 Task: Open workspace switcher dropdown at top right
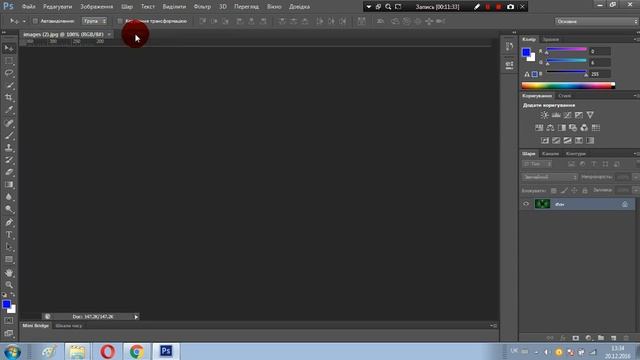click(597, 21)
